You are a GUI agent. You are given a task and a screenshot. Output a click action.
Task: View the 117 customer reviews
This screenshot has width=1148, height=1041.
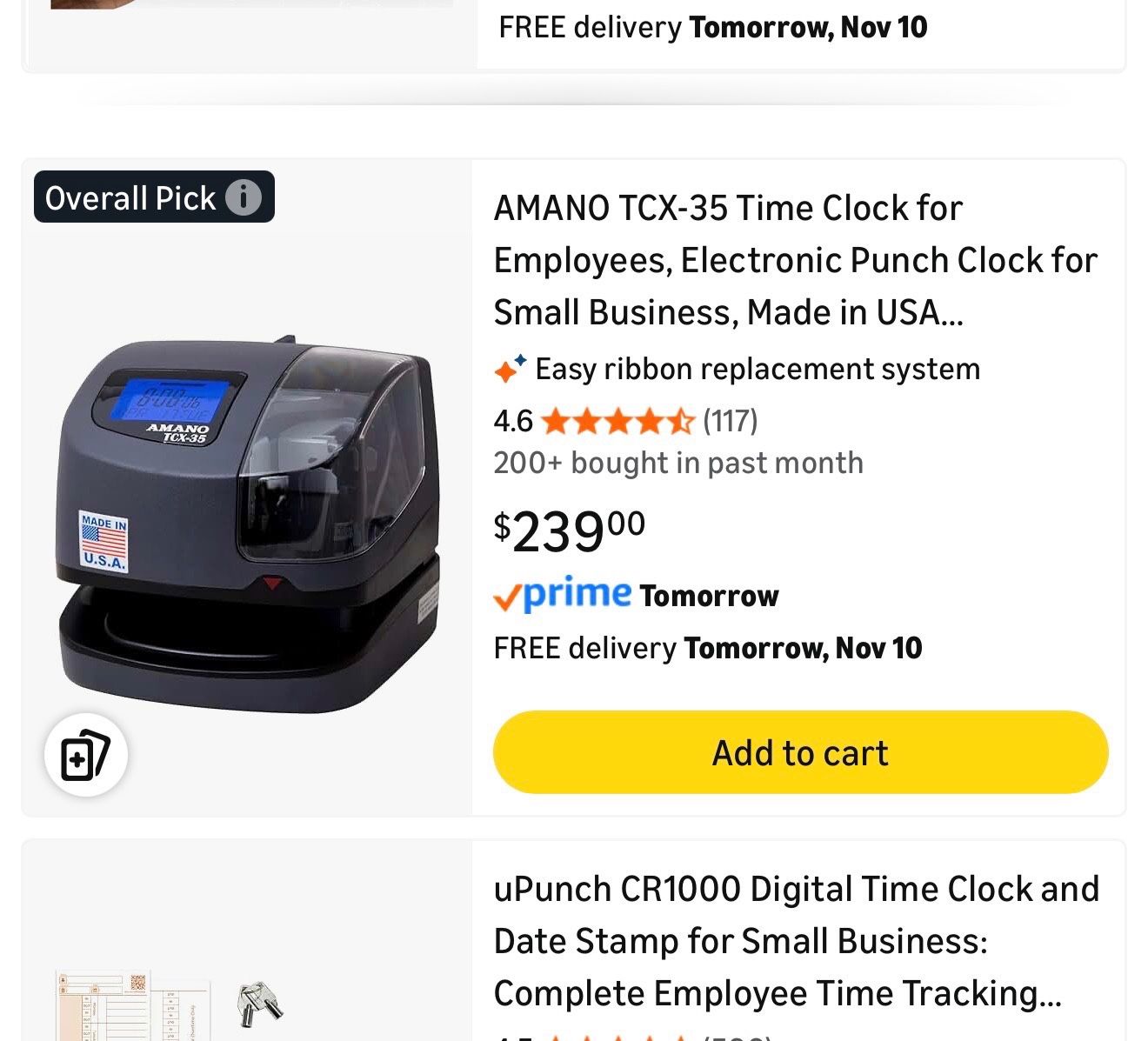click(x=731, y=422)
